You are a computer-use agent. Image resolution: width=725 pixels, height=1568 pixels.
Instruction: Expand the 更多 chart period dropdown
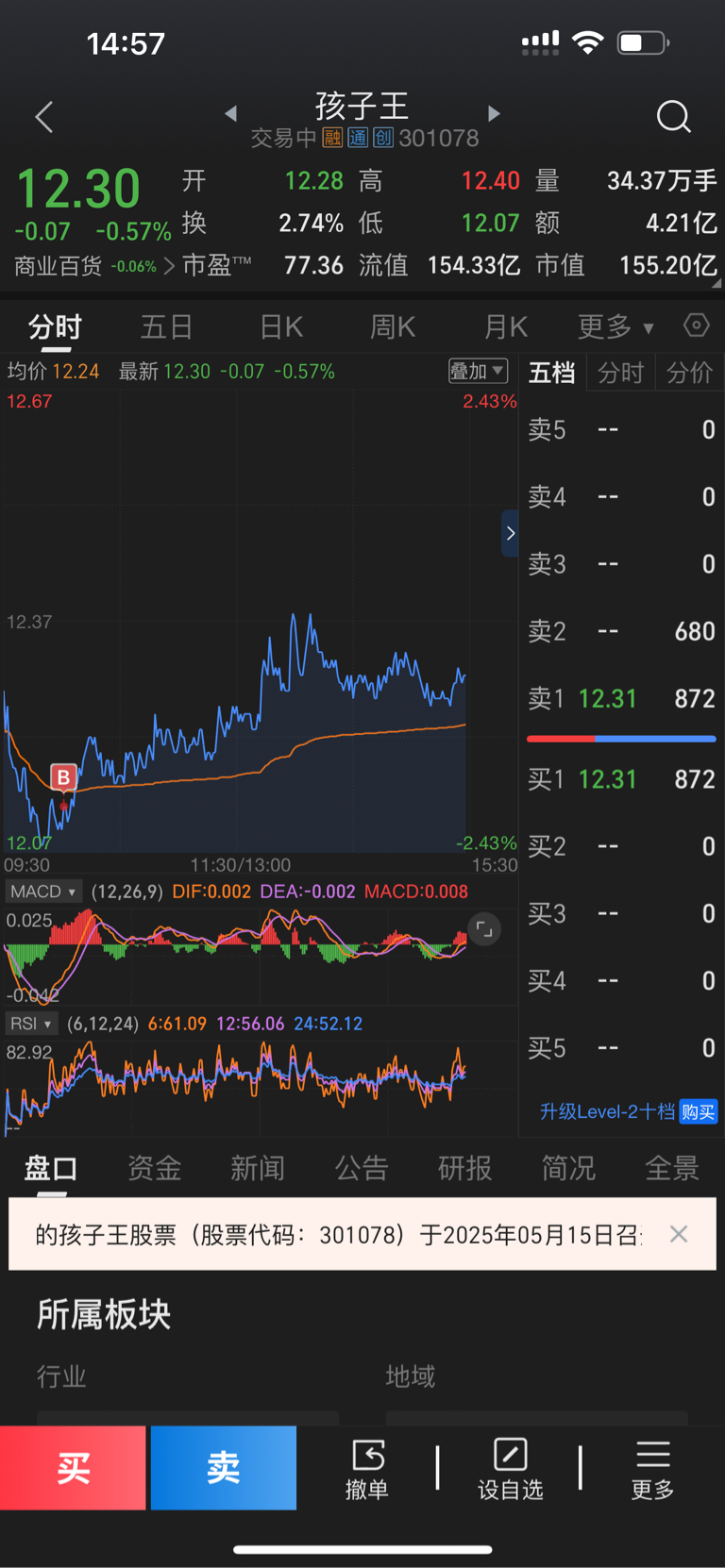[x=615, y=327]
